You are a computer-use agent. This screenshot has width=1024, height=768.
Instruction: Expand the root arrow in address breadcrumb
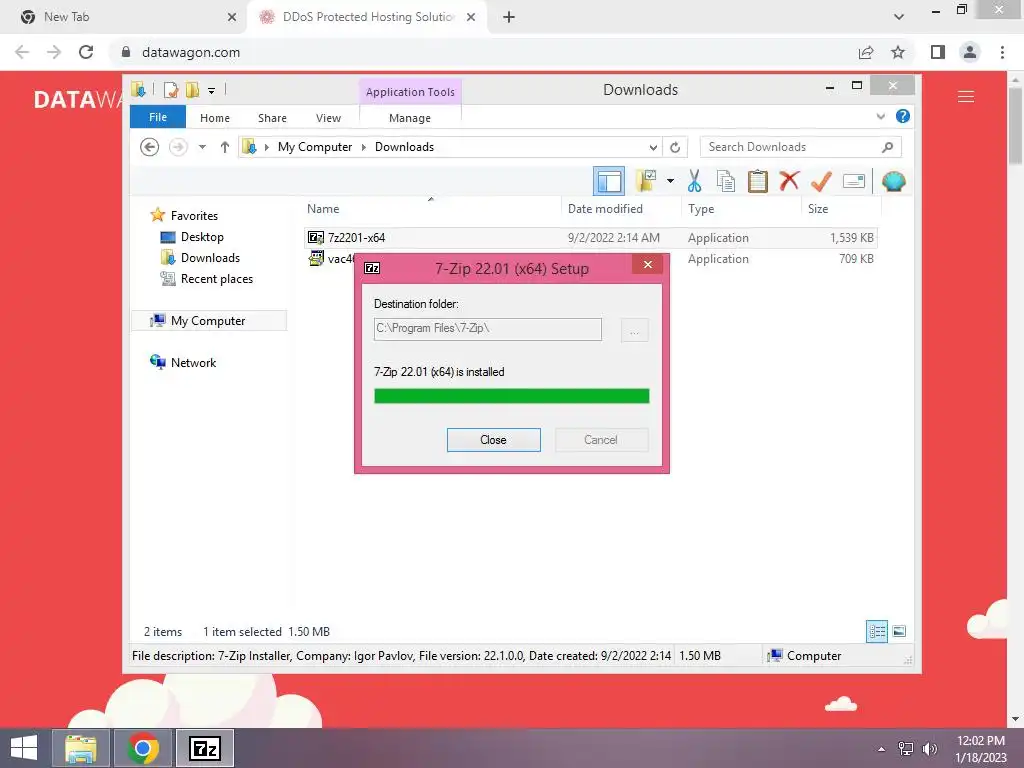pos(266,147)
